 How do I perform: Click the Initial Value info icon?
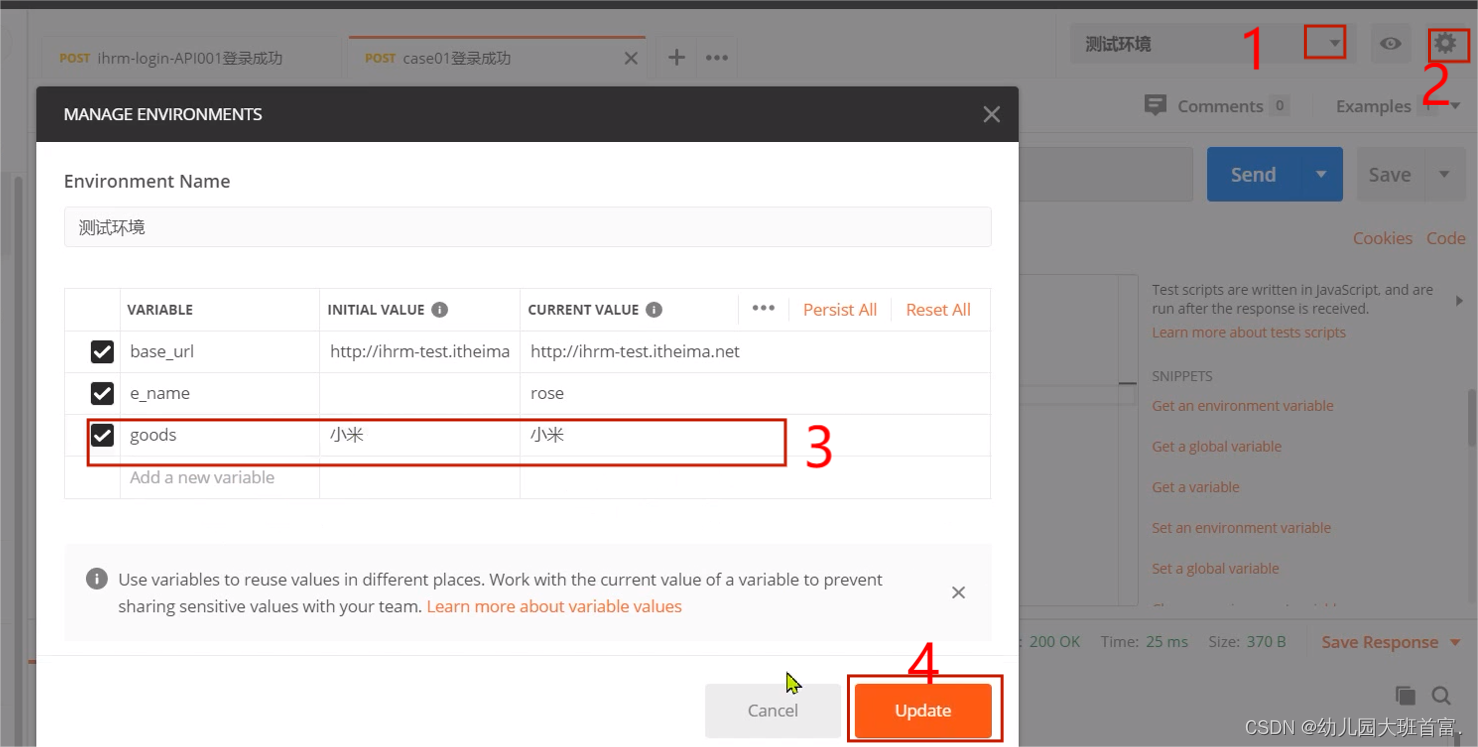pyautogui.click(x=439, y=310)
